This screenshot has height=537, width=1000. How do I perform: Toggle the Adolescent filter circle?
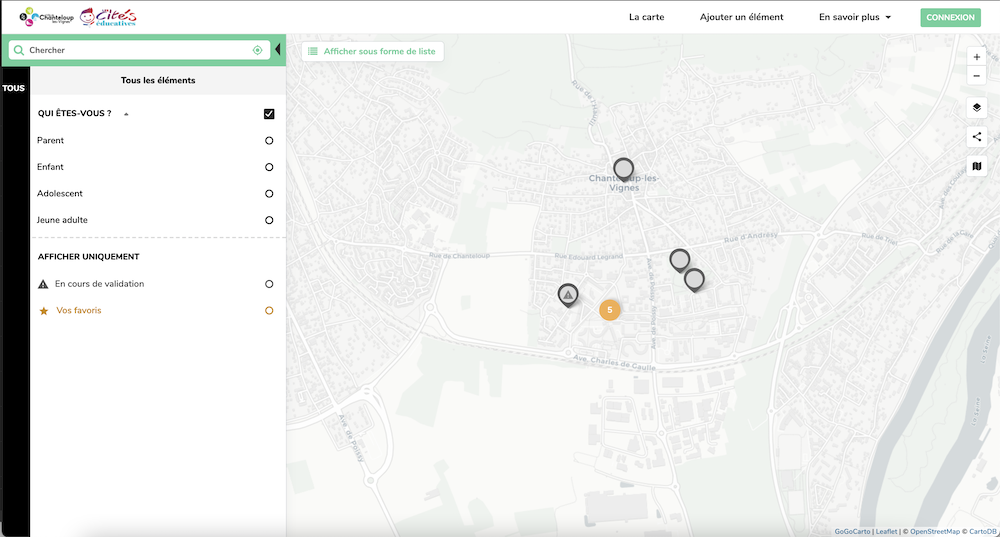269,194
